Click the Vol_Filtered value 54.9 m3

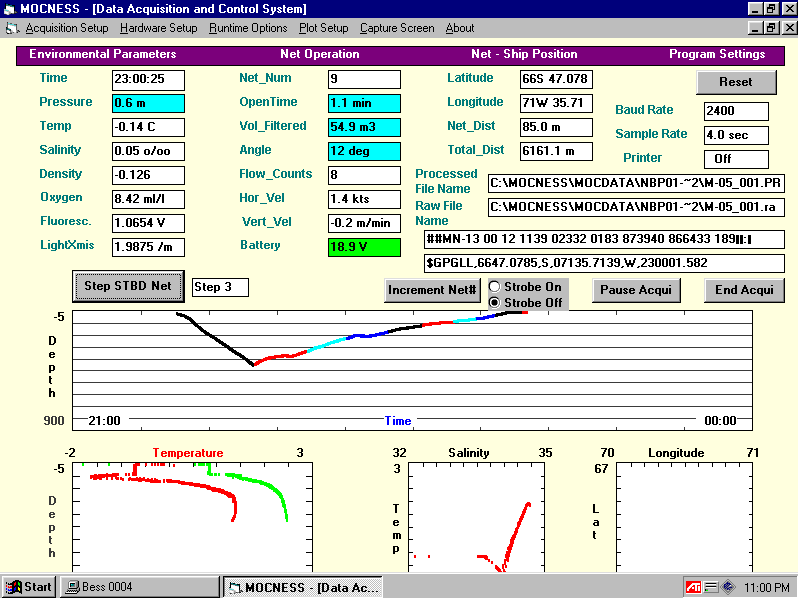click(x=364, y=127)
